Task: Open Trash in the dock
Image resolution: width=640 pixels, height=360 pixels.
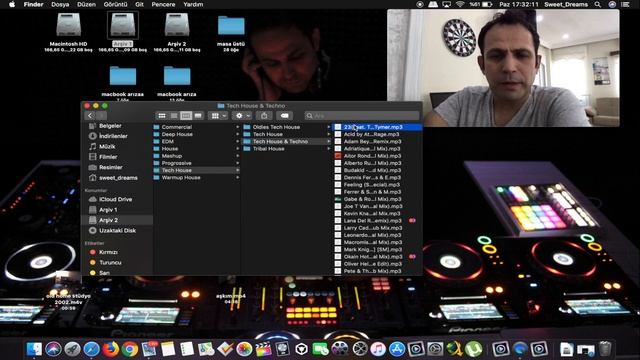Action: point(605,349)
